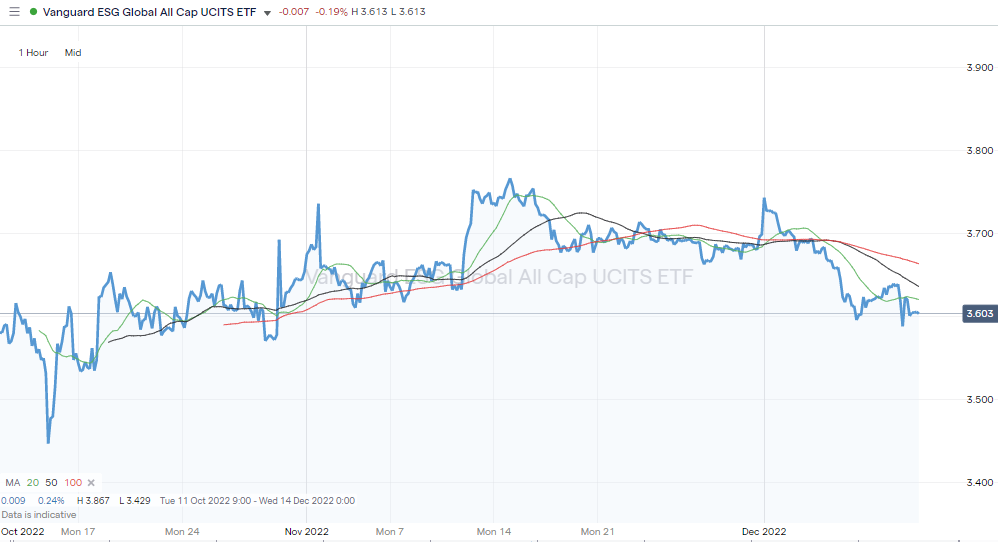Click the Nov 2022 time axis label
This screenshot has width=998, height=542.
tap(307, 531)
